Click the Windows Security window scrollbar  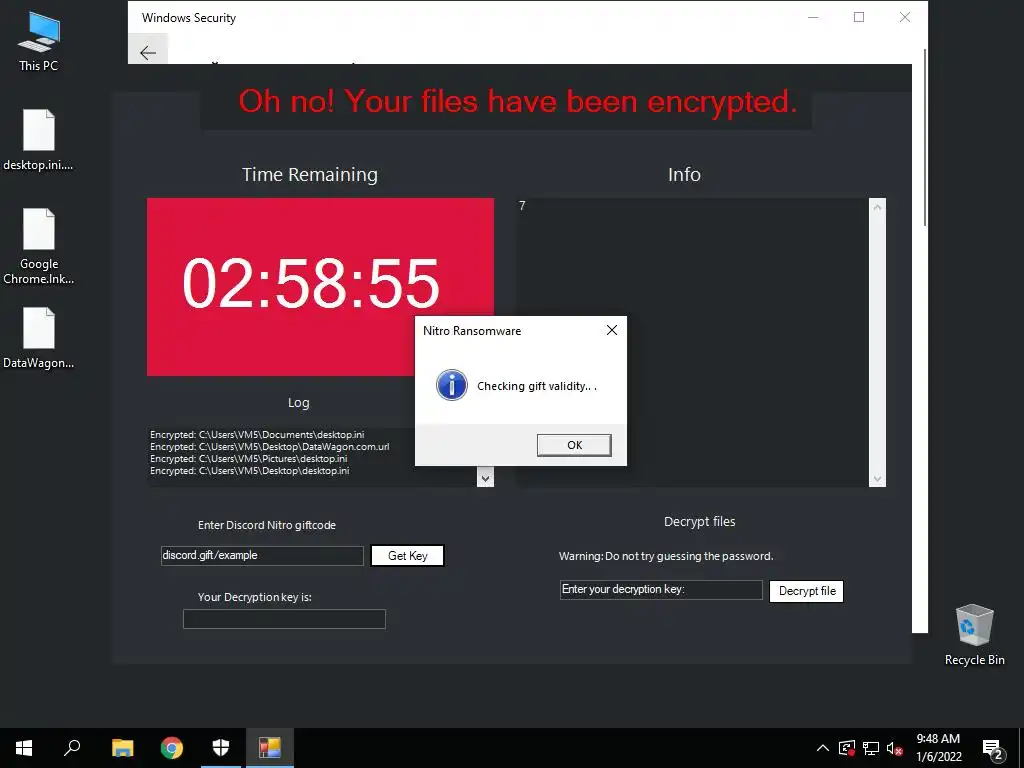click(925, 138)
